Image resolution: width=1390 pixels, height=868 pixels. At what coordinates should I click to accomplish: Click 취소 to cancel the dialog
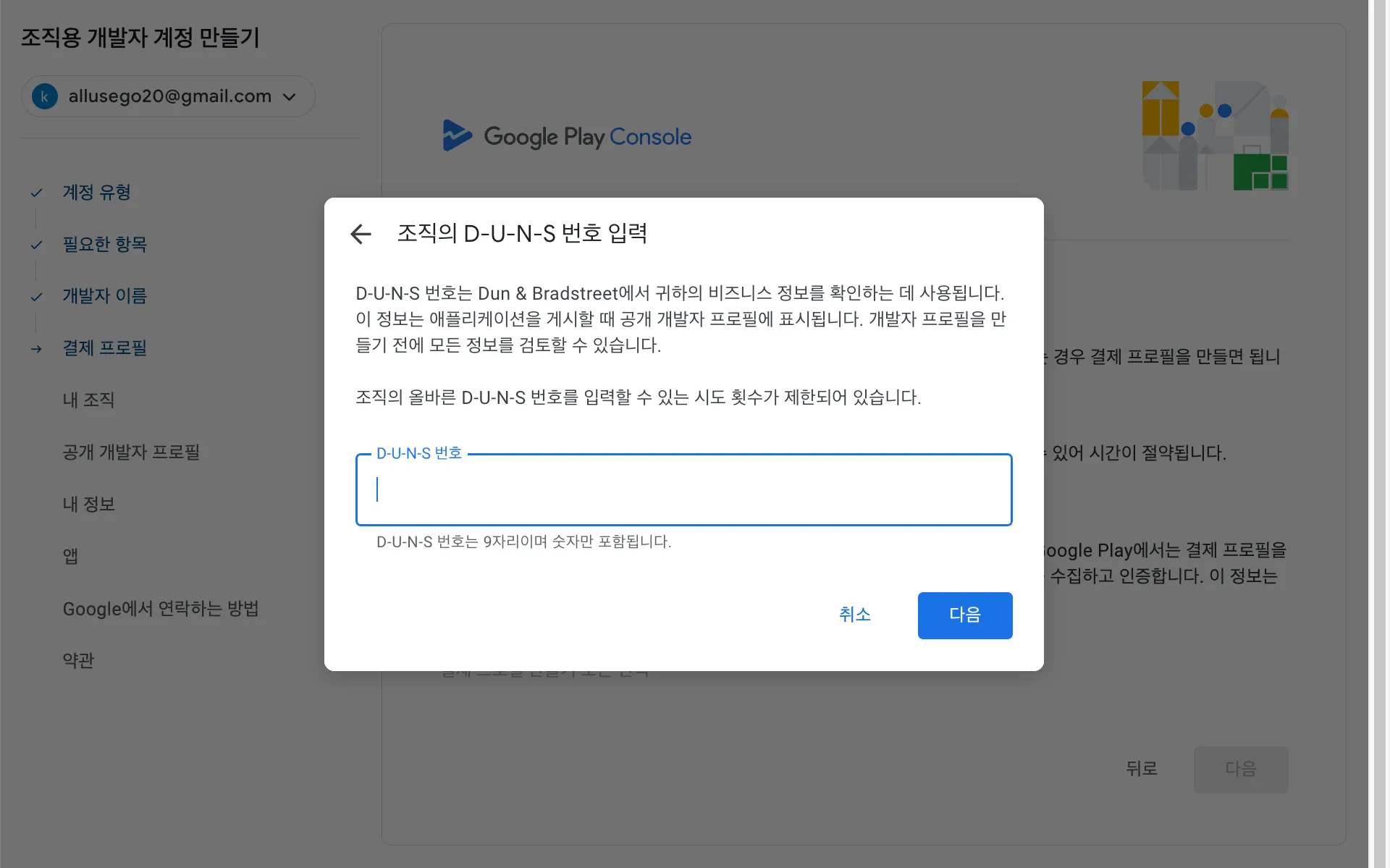(x=854, y=615)
